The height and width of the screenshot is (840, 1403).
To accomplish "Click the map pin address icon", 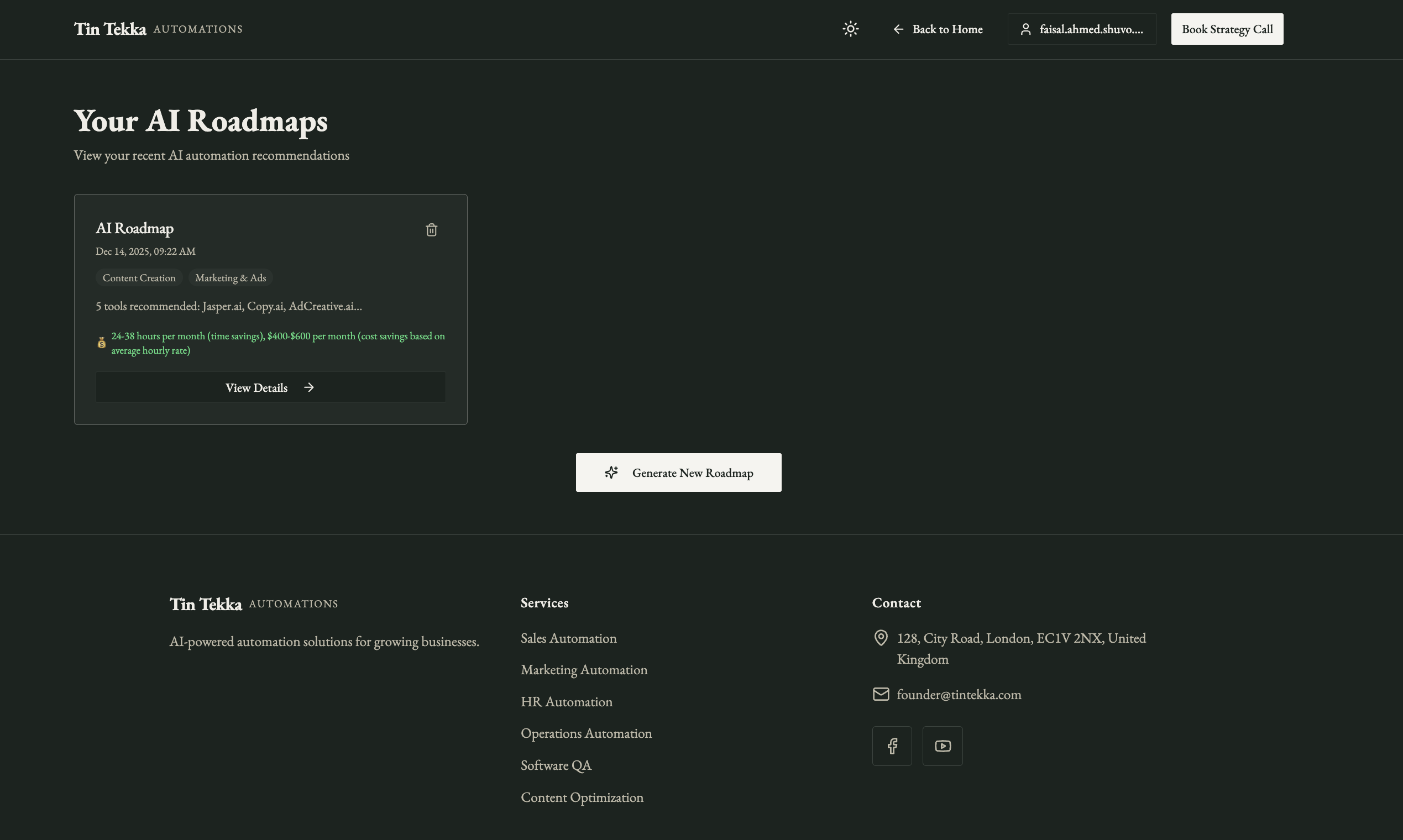I will coord(881,638).
